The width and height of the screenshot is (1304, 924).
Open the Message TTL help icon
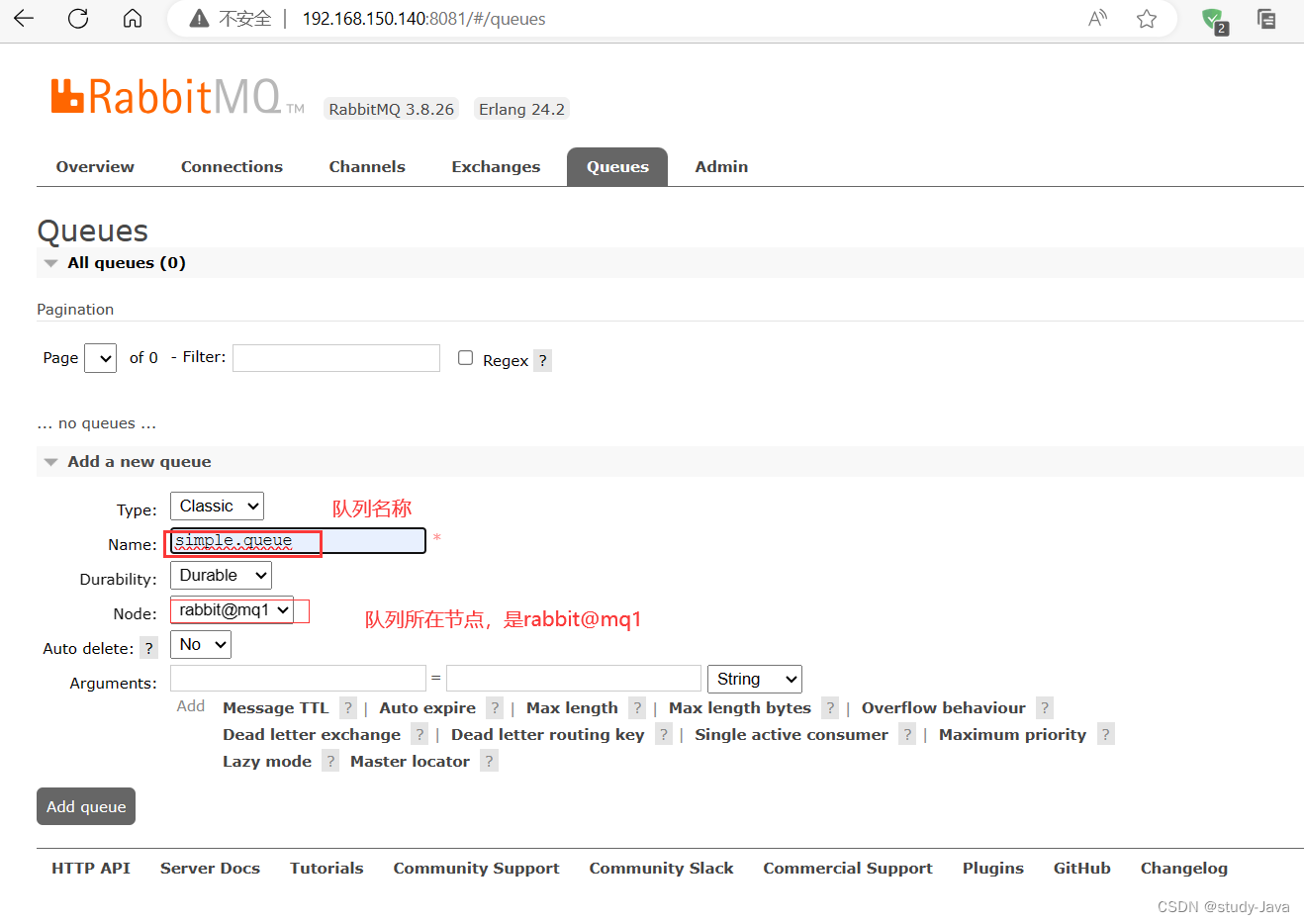[347, 707]
